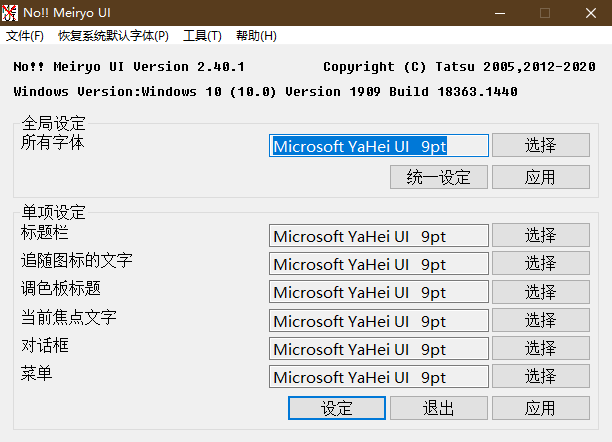612x442 pixels.
Task: Click the No!! Meiryo UI app icon
Action: (x=10, y=13)
